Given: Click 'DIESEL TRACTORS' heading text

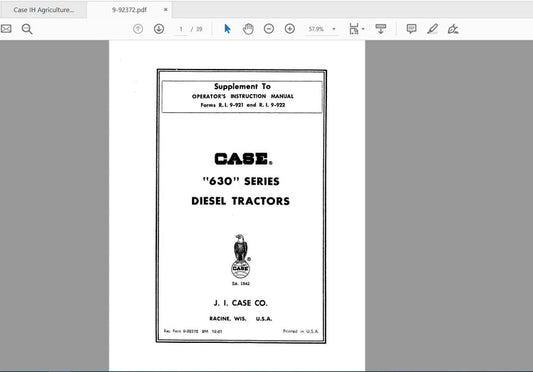Looking at the screenshot, I should 241,201.
